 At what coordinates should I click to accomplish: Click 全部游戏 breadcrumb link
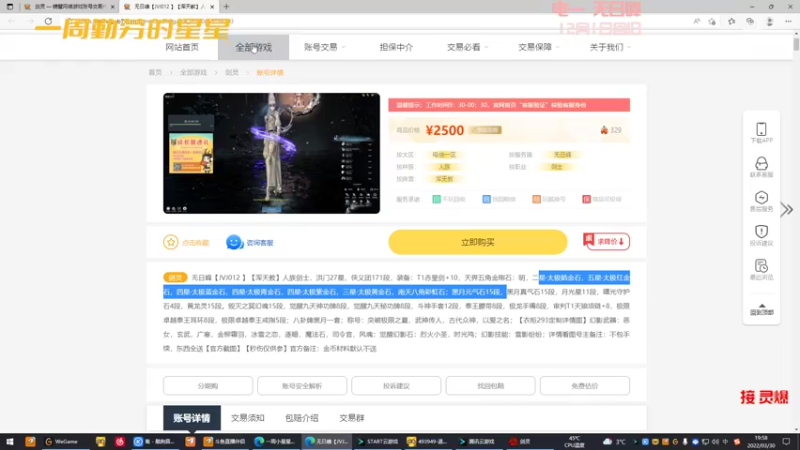point(193,72)
